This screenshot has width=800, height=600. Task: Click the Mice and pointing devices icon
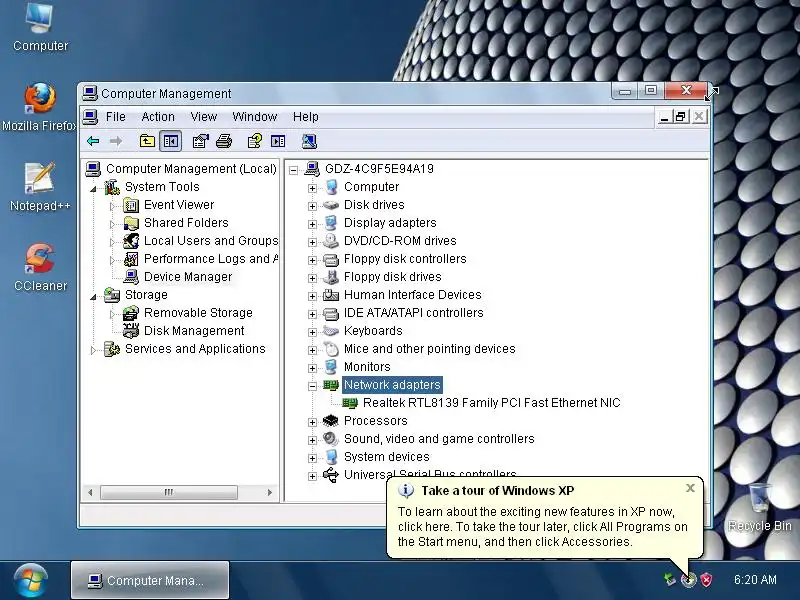pos(331,349)
